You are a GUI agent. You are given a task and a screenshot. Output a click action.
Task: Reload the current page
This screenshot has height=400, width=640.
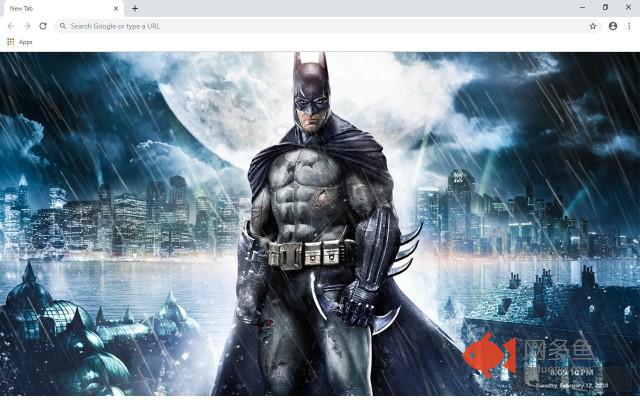pos(43,26)
